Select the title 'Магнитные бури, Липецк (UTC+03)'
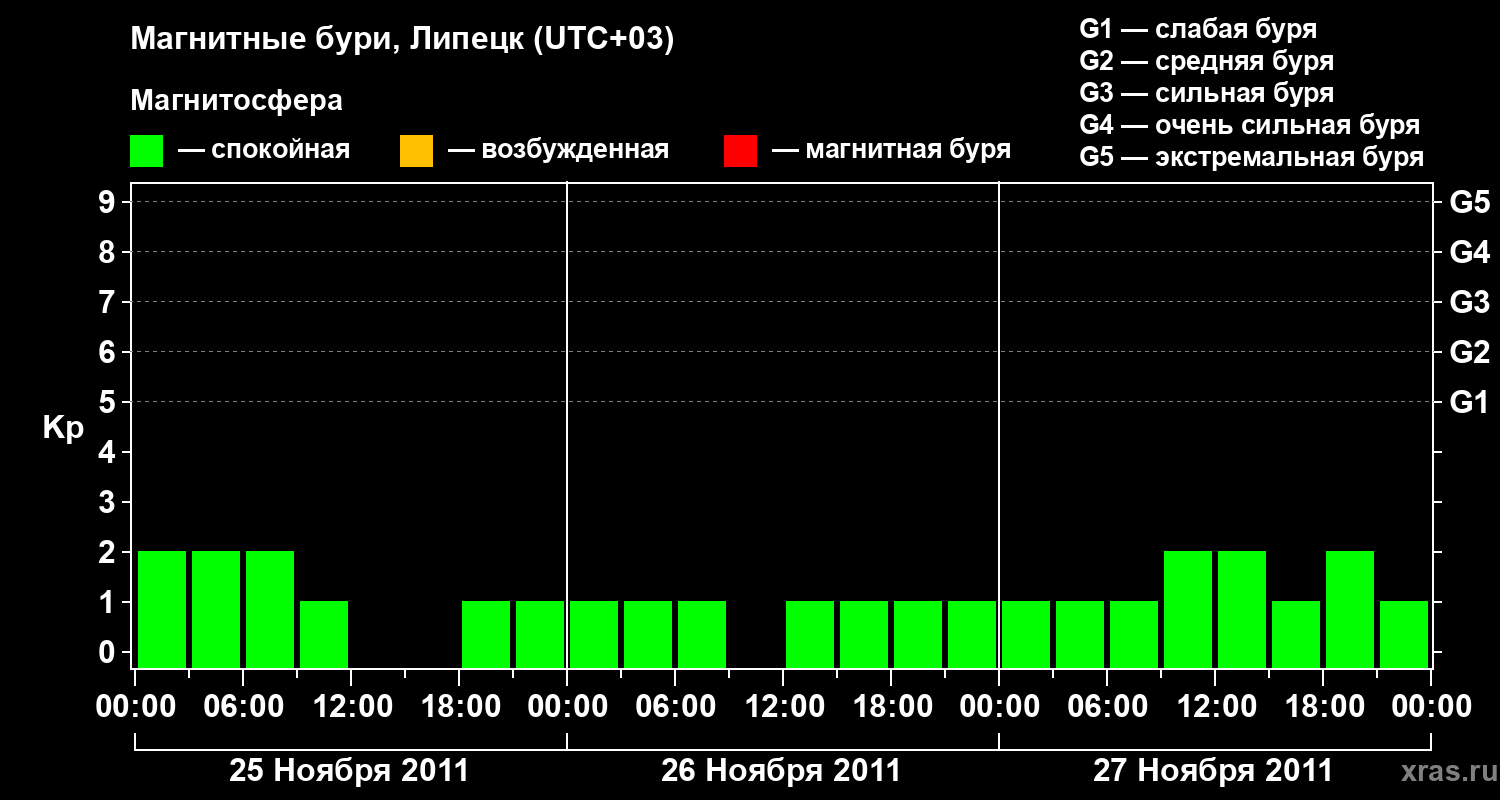The width and height of the screenshot is (1500, 800). point(402,40)
